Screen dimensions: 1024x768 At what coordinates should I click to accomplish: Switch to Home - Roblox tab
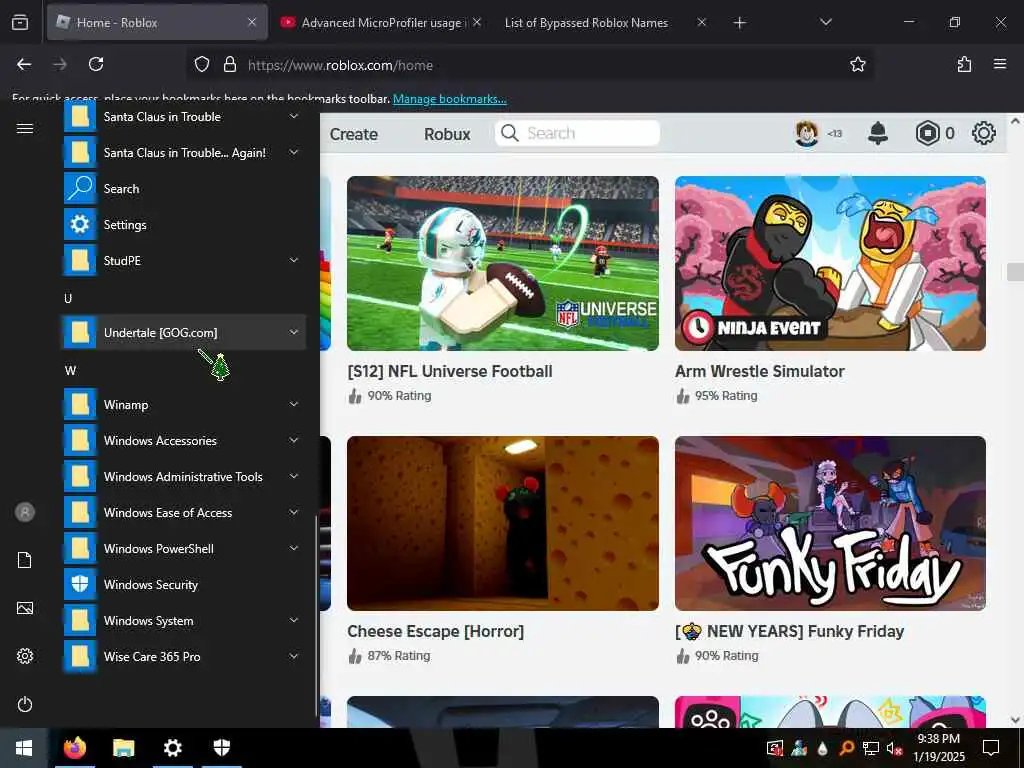(x=157, y=23)
